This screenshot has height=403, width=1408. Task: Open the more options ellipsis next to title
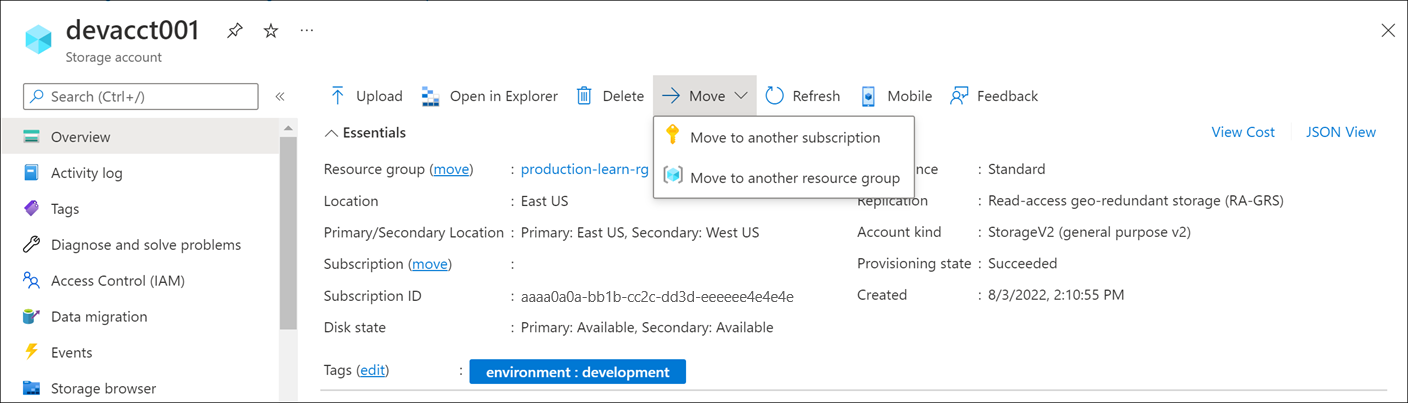pos(307,31)
